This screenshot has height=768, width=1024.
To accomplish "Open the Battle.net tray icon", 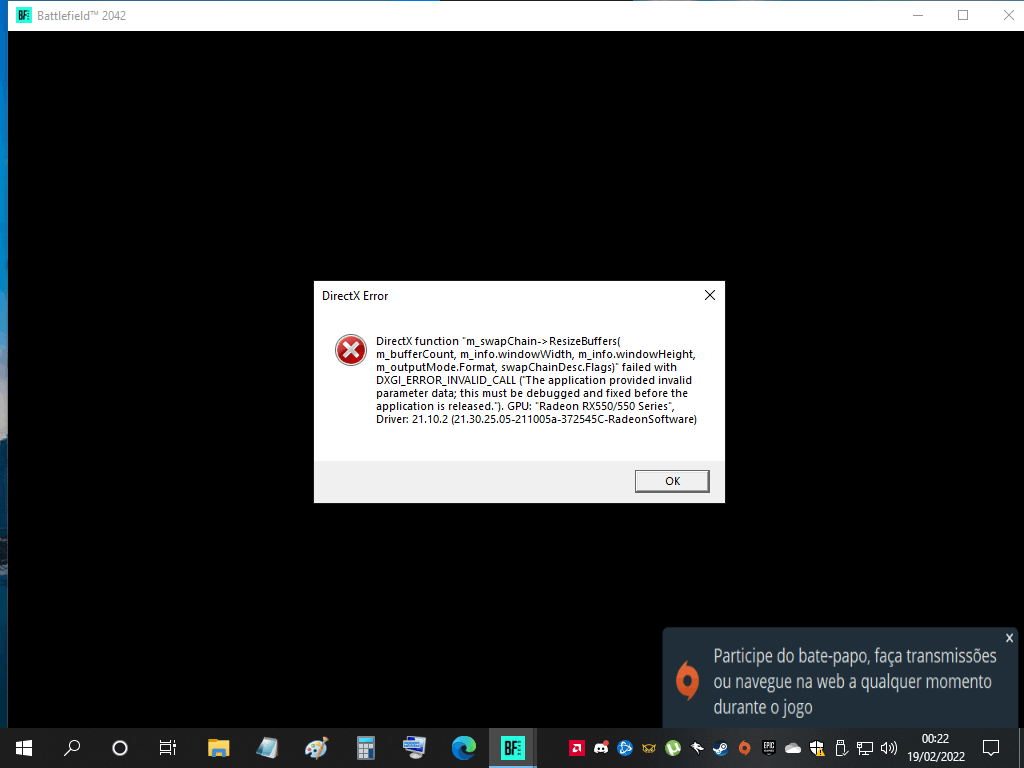I will 625,748.
